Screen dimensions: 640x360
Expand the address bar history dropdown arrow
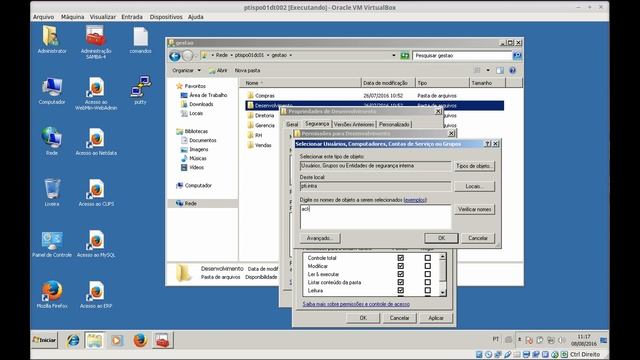393,55
